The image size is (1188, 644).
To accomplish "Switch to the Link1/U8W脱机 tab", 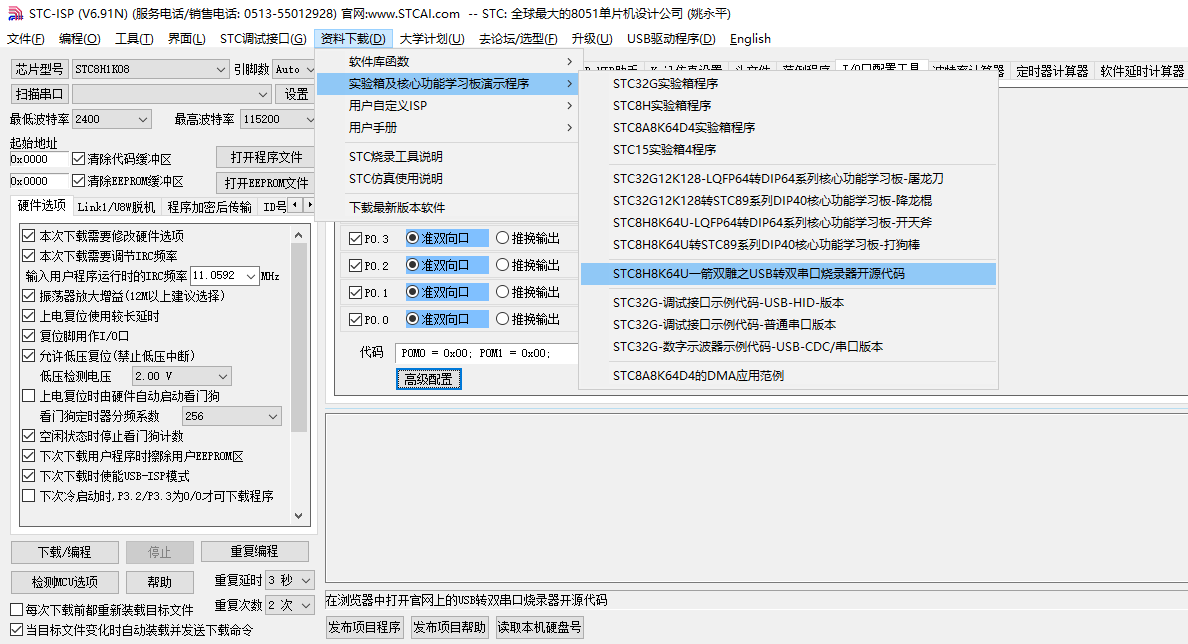I will pos(116,207).
